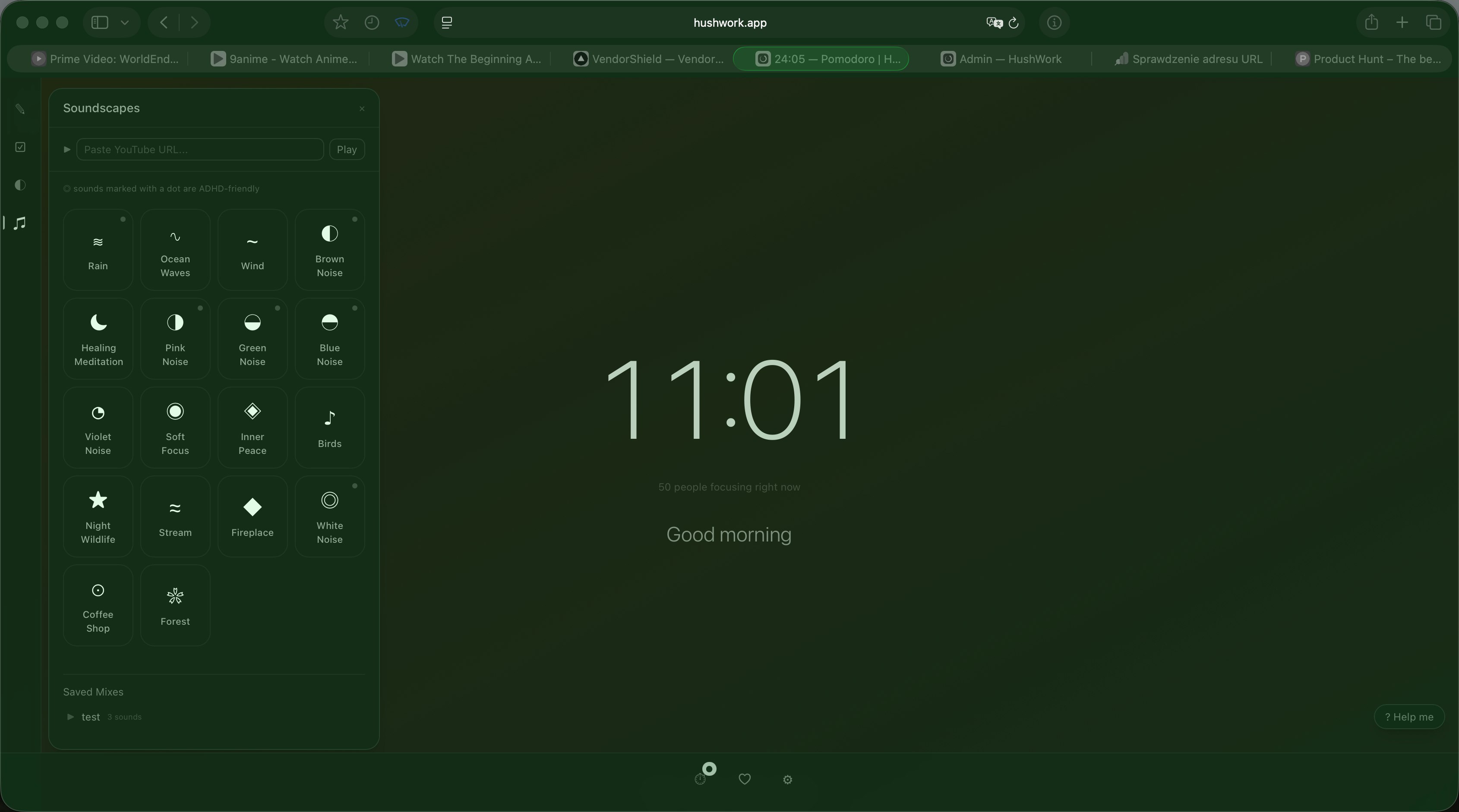
Task: Select the Coffee Shop ambience
Action: [98, 605]
